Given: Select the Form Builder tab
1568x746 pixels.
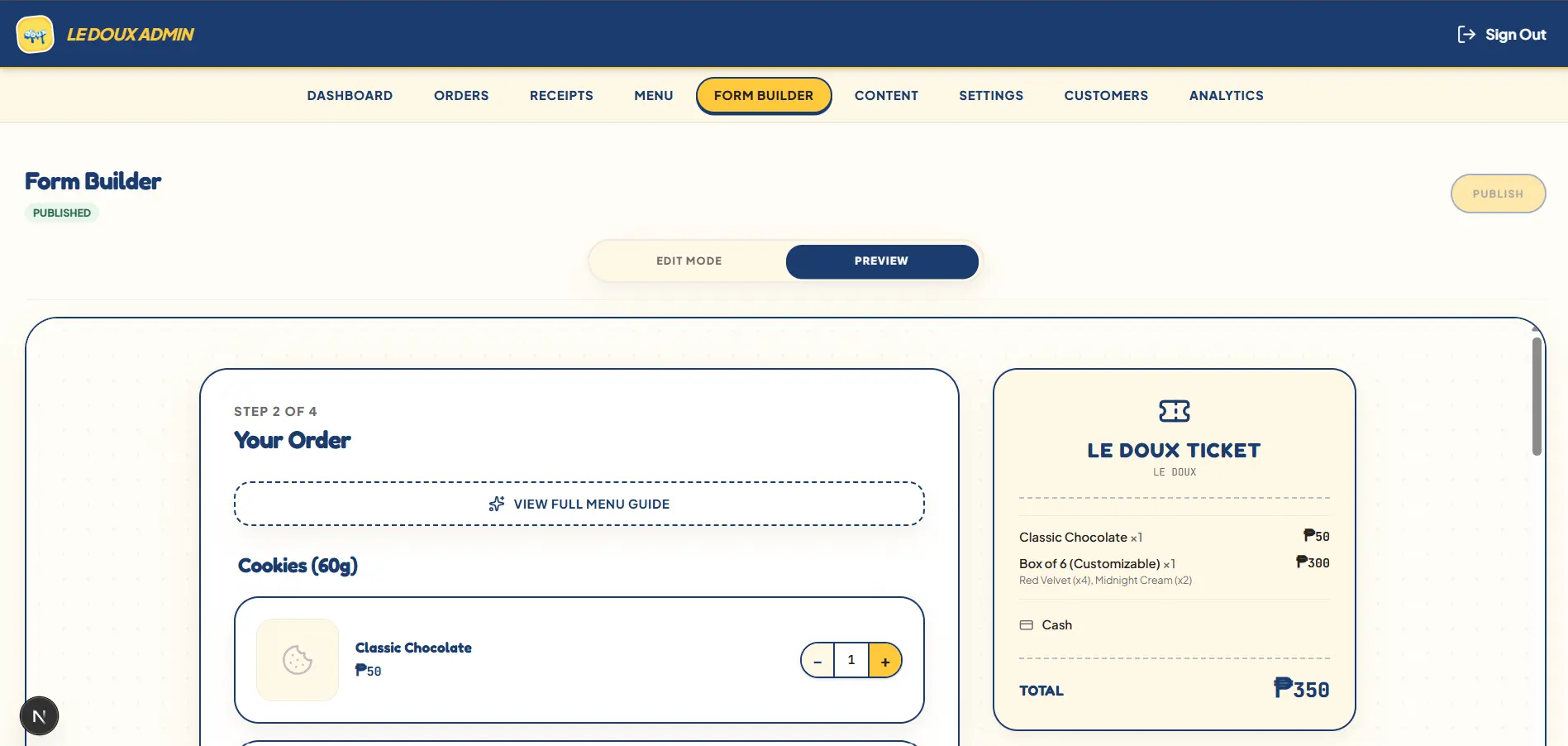Looking at the screenshot, I should click(764, 96).
